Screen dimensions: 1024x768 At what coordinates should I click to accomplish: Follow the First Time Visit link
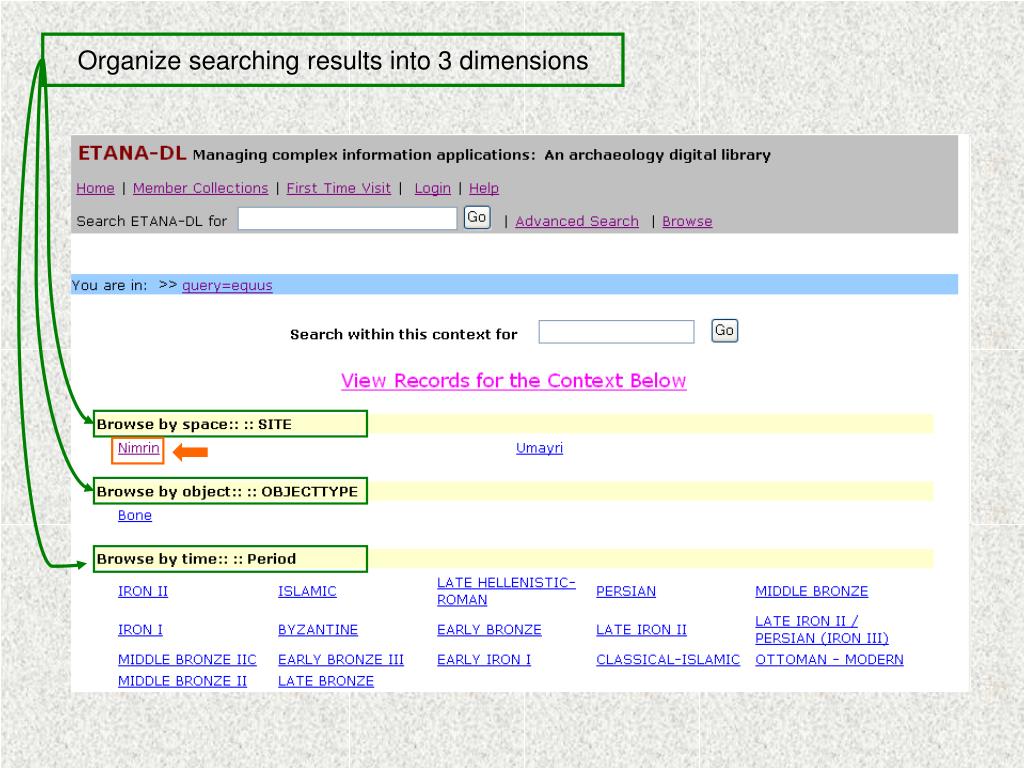pos(338,189)
